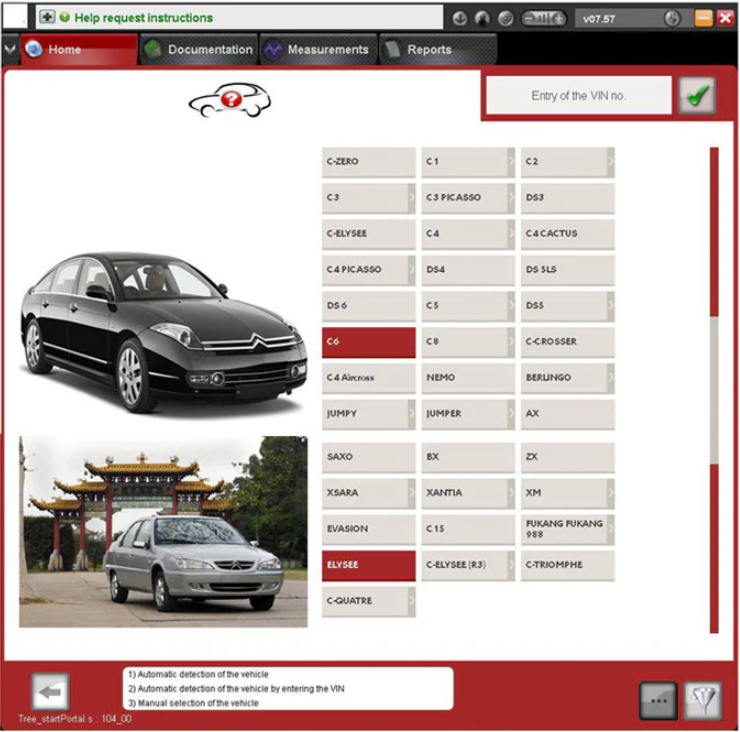Viewport: 740px width, 732px height.
Task: Select the XANTIA vehicle button
Action: [x=466, y=492]
